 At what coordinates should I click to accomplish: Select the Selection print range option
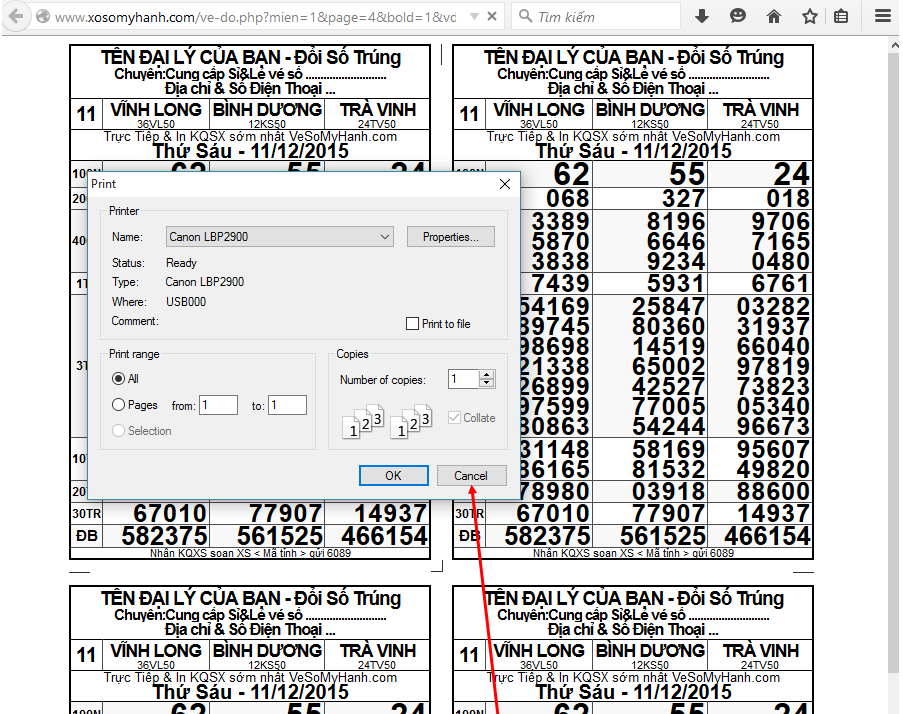pos(118,431)
